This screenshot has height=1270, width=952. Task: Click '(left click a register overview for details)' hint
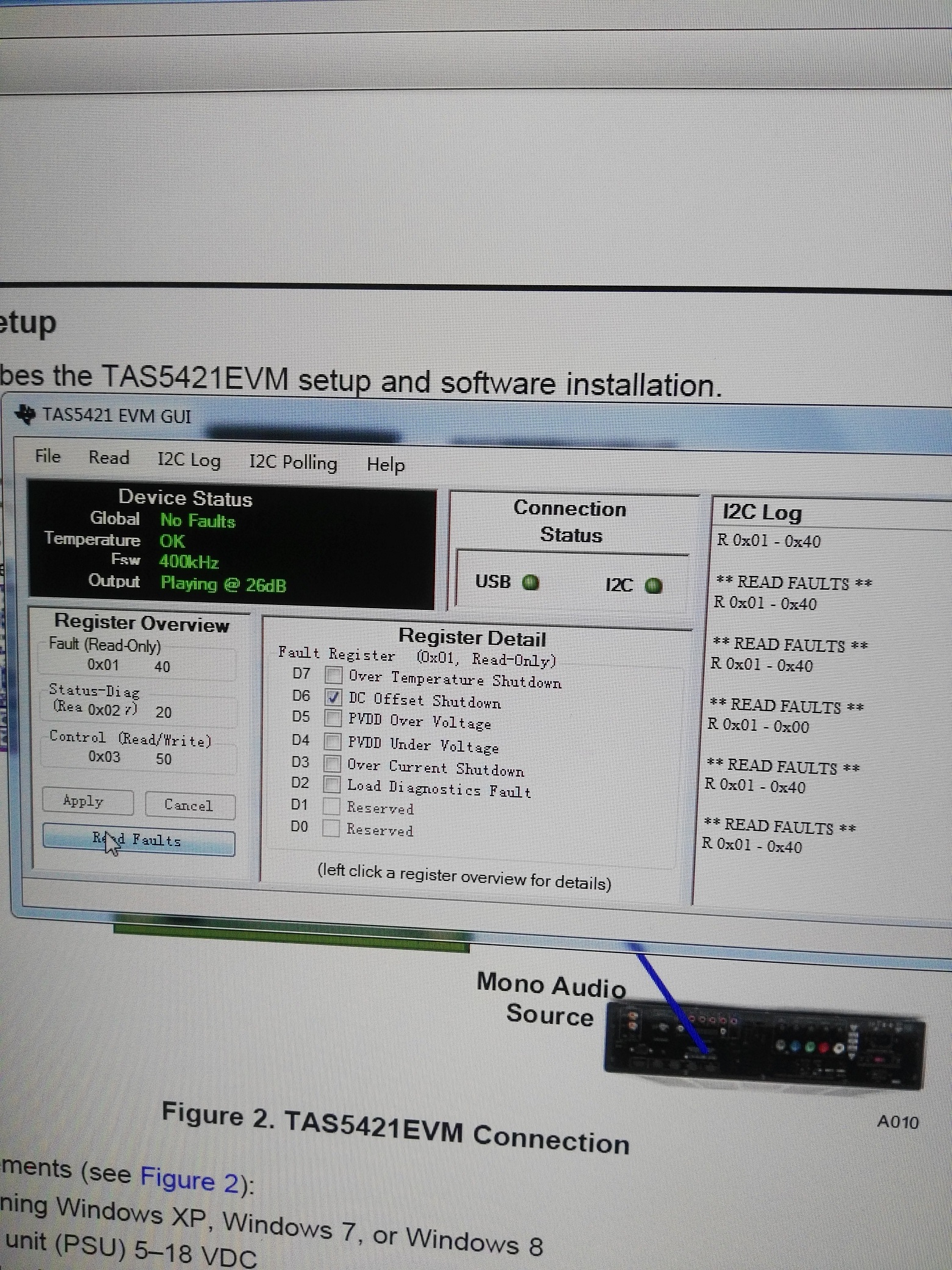pyautogui.click(x=464, y=877)
